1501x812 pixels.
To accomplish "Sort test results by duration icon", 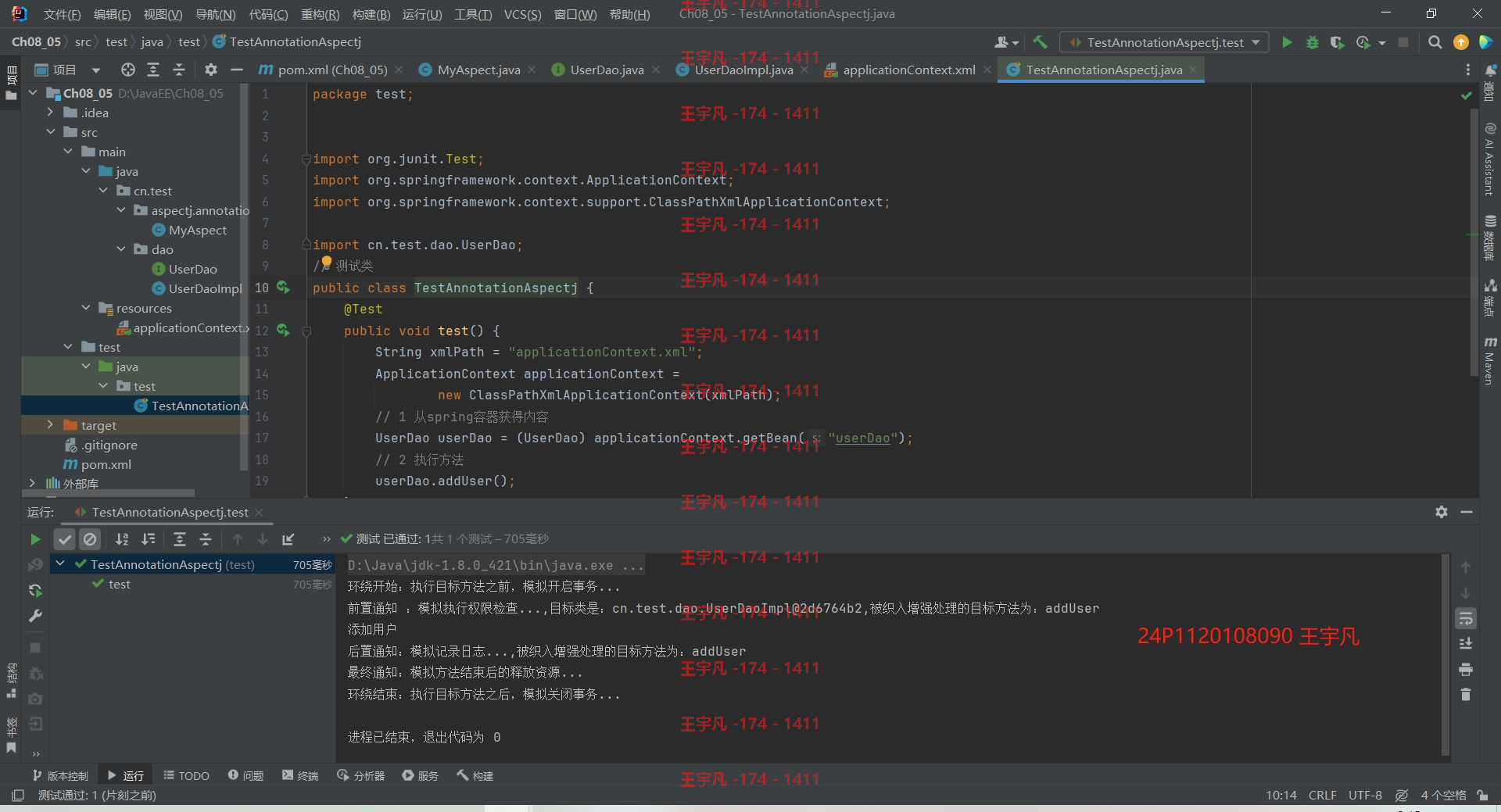I will pyautogui.click(x=148, y=539).
